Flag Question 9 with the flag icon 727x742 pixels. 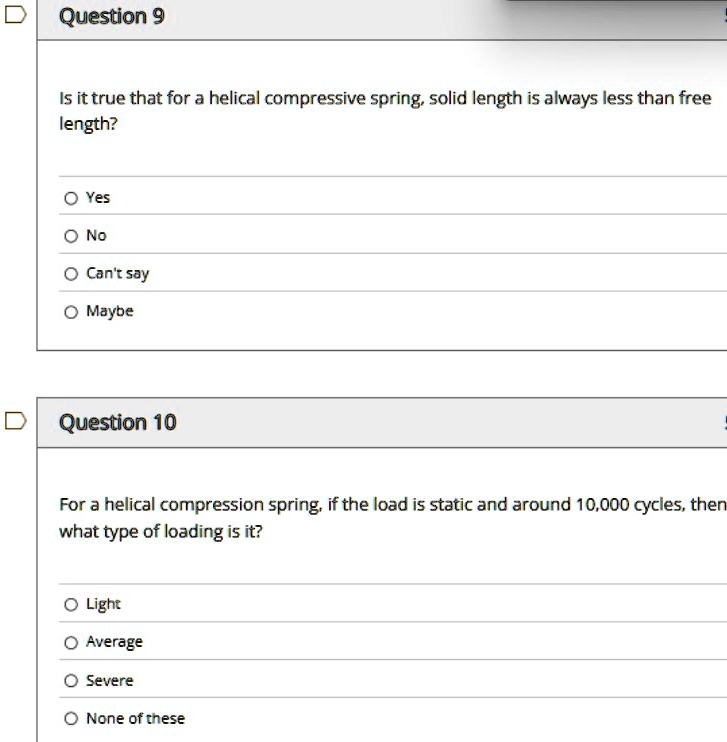16,15
